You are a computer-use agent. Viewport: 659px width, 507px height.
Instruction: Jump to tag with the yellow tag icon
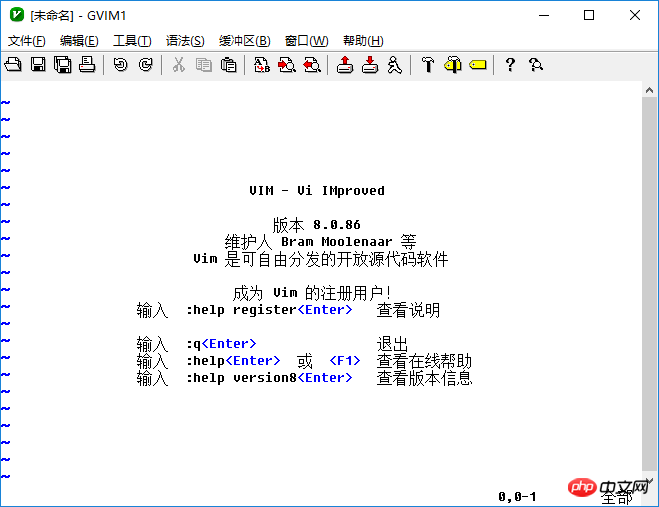(x=478, y=65)
